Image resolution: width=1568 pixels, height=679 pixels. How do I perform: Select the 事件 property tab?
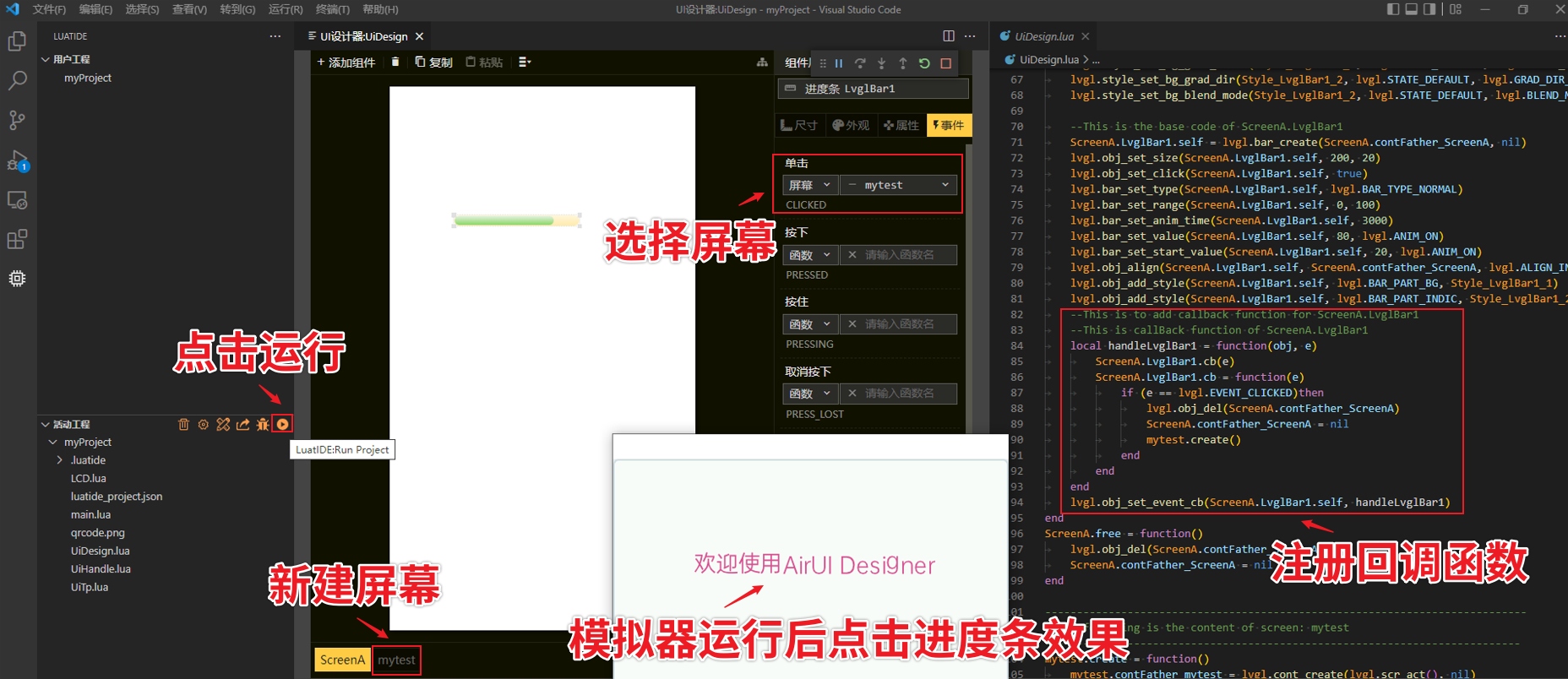pyautogui.click(x=949, y=125)
